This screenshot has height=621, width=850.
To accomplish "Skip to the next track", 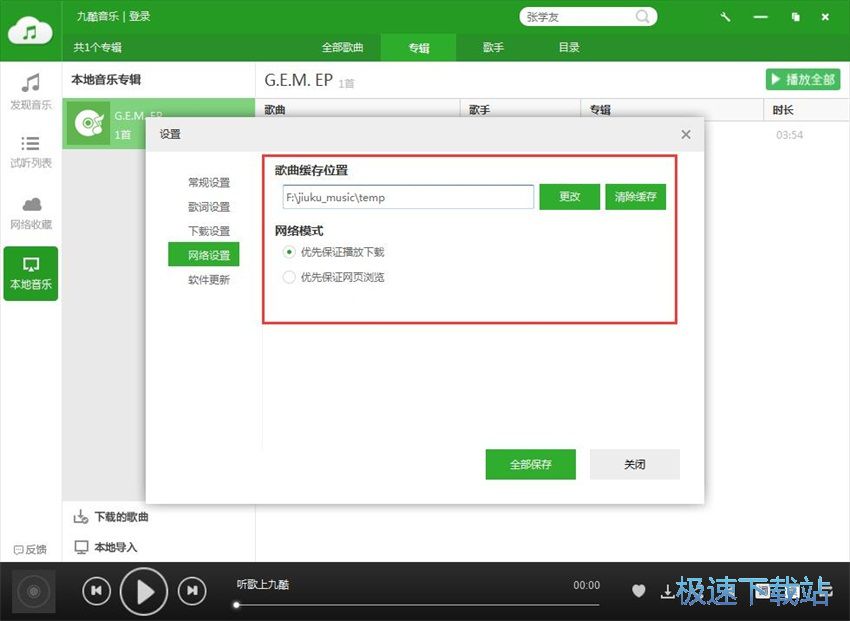I will click(192, 591).
